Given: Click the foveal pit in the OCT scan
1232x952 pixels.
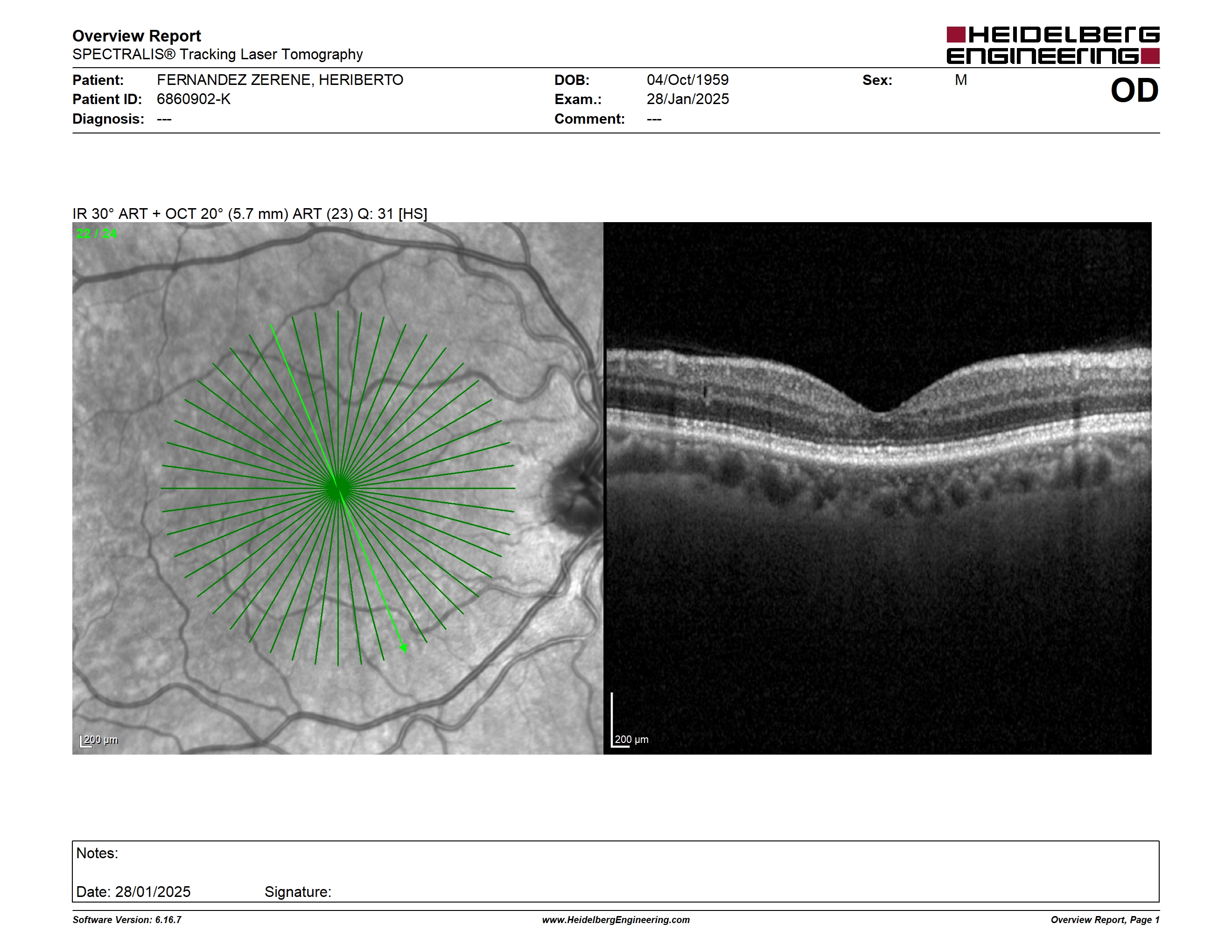Looking at the screenshot, I should click(x=881, y=410).
